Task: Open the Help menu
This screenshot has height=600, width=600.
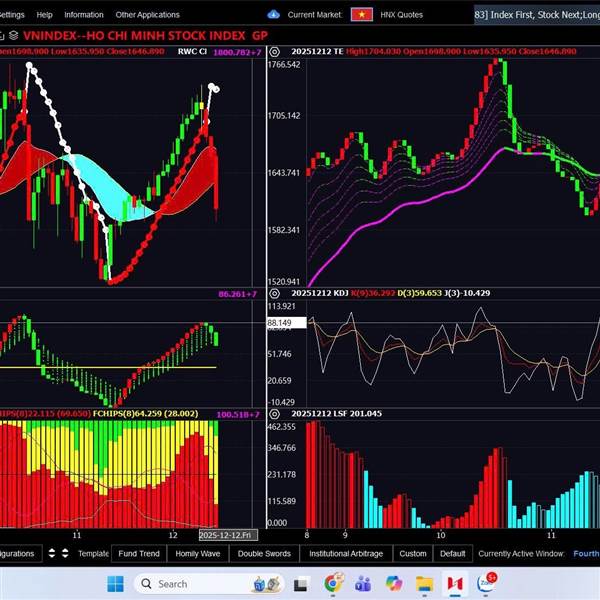Action: pyautogui.click(x=45, y=15)
